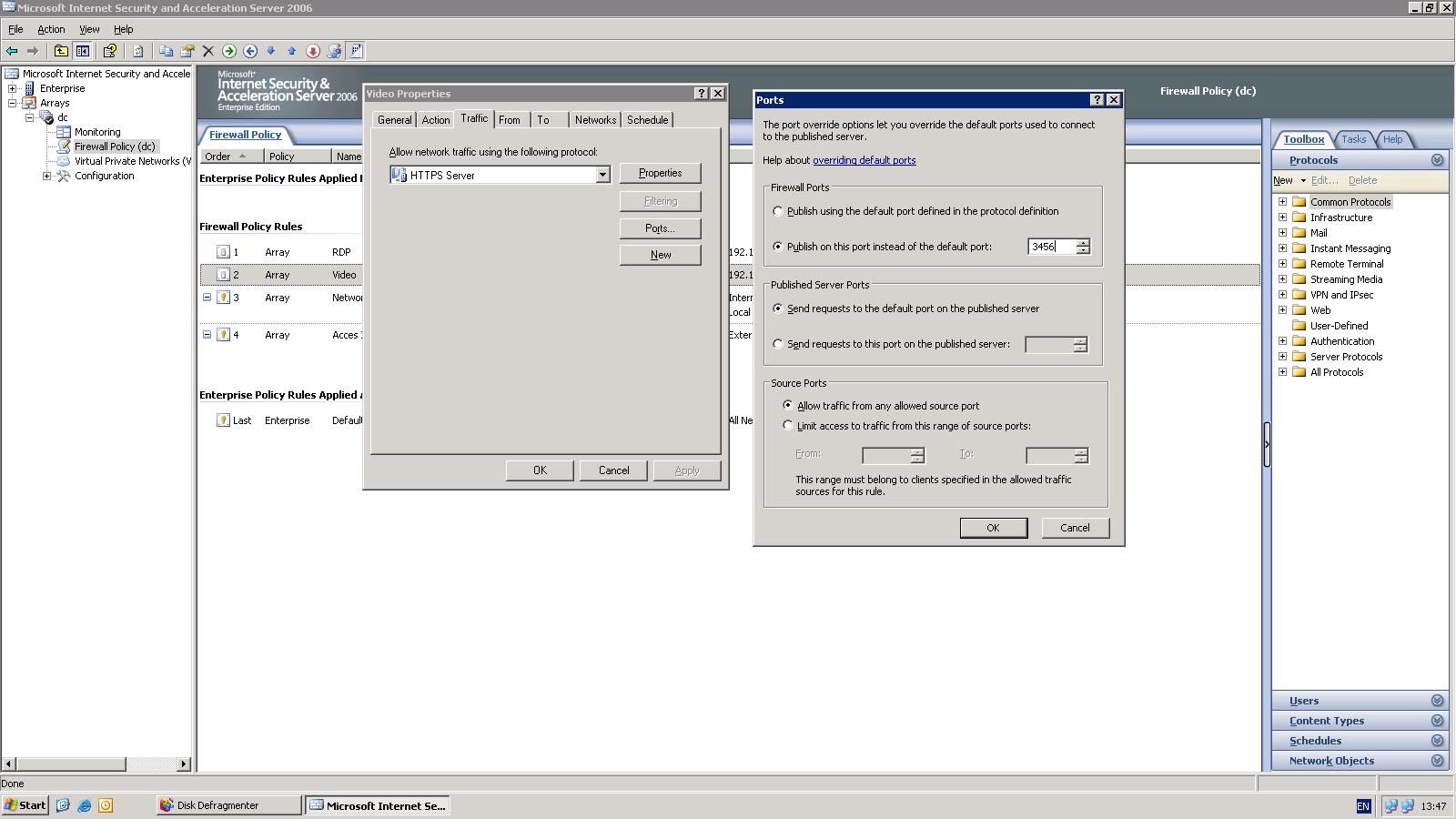This screenshot has height=819, width=1456.
Task: Switch to the Networks tab in Video Properties
Action: click(595, 120)
